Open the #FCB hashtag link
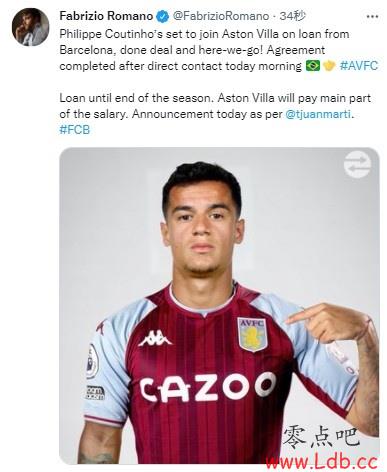 pyautogui.click(x=75, y=130)
